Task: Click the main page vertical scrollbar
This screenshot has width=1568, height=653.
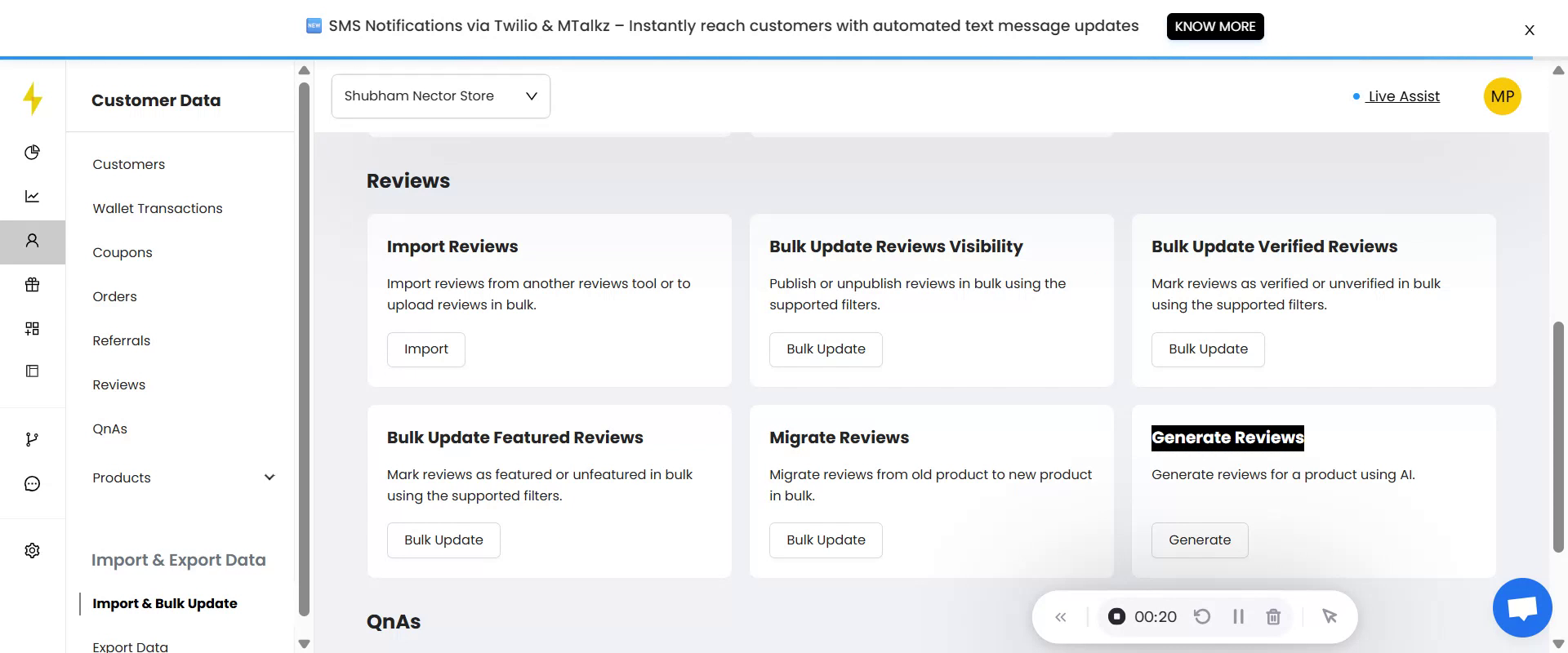Action: 1557,437
